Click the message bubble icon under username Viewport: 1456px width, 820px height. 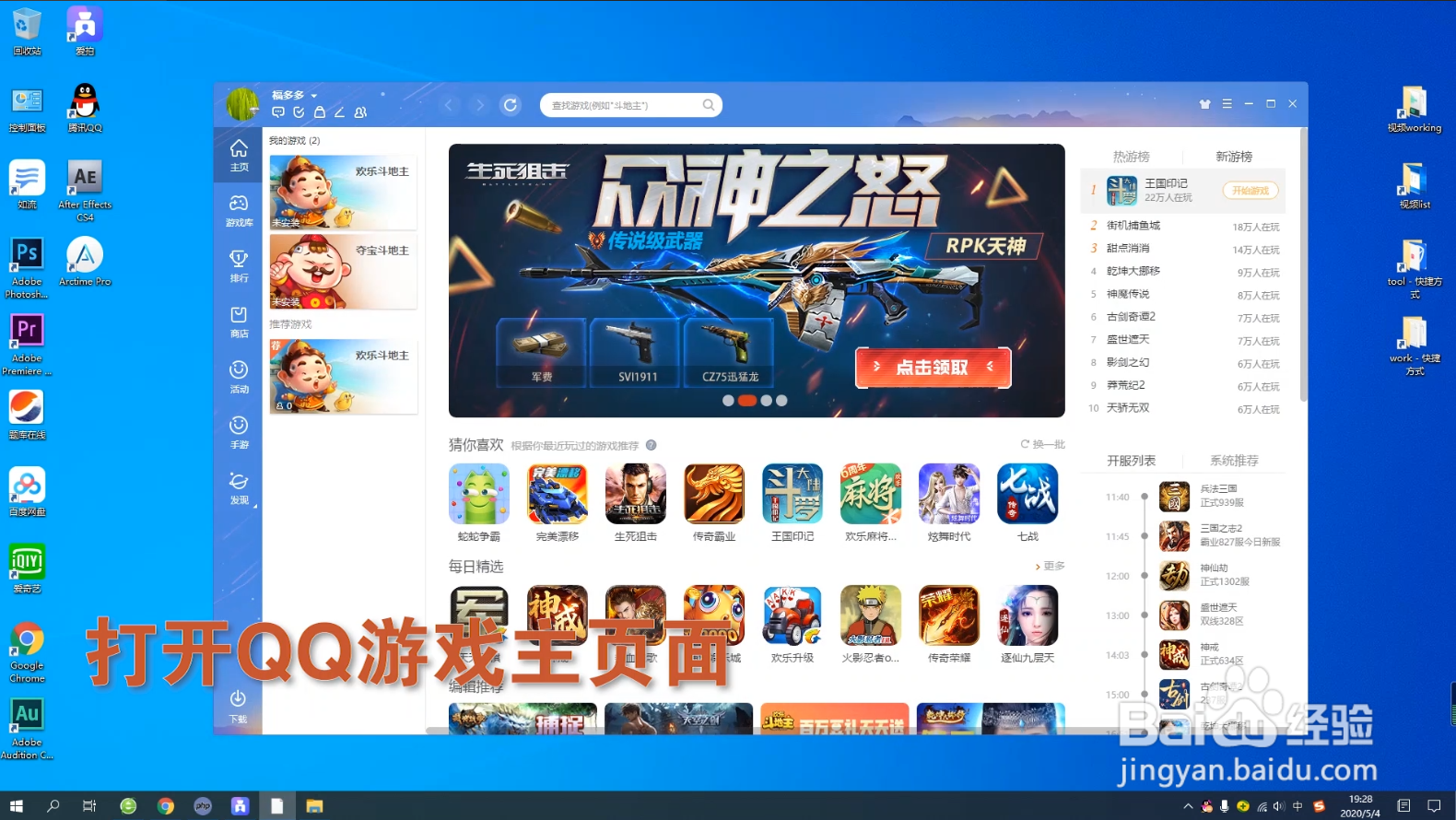pyautogui.click(x=278, y=111)
